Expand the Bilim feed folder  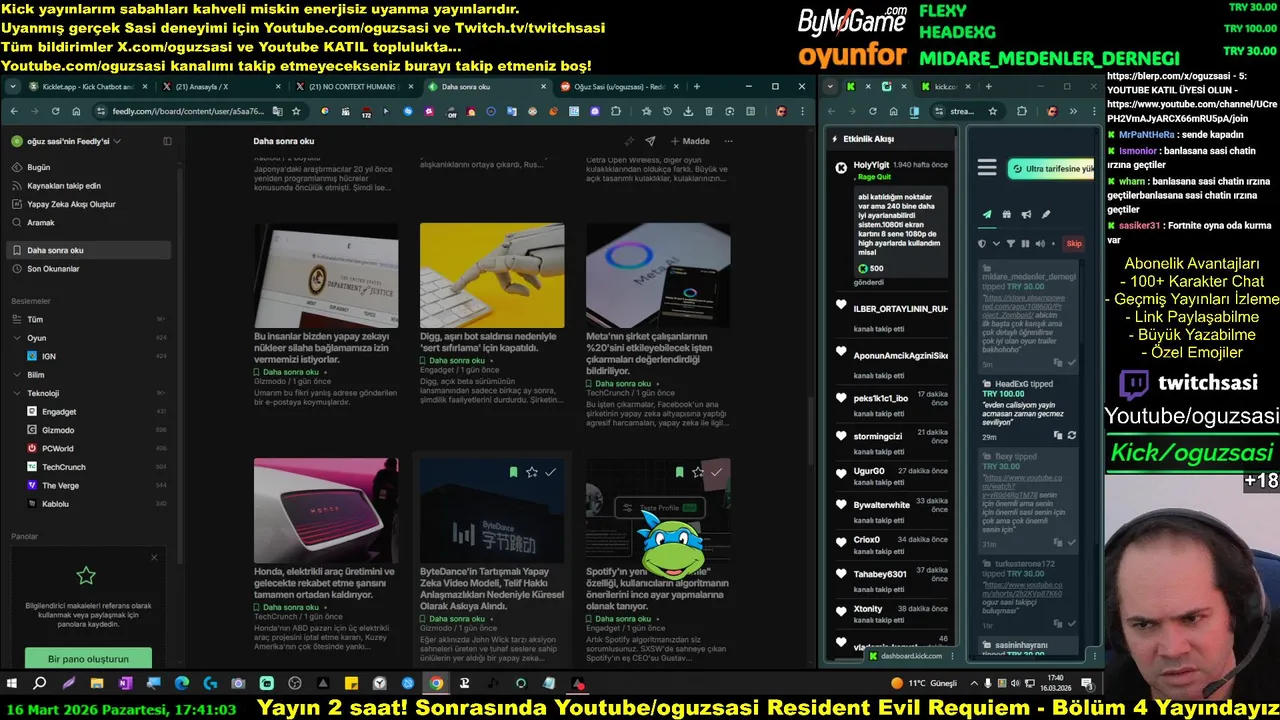(17, 375)
